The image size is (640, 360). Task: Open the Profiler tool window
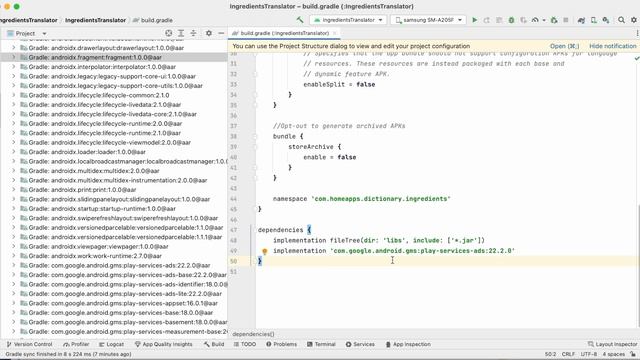point(76,344)
